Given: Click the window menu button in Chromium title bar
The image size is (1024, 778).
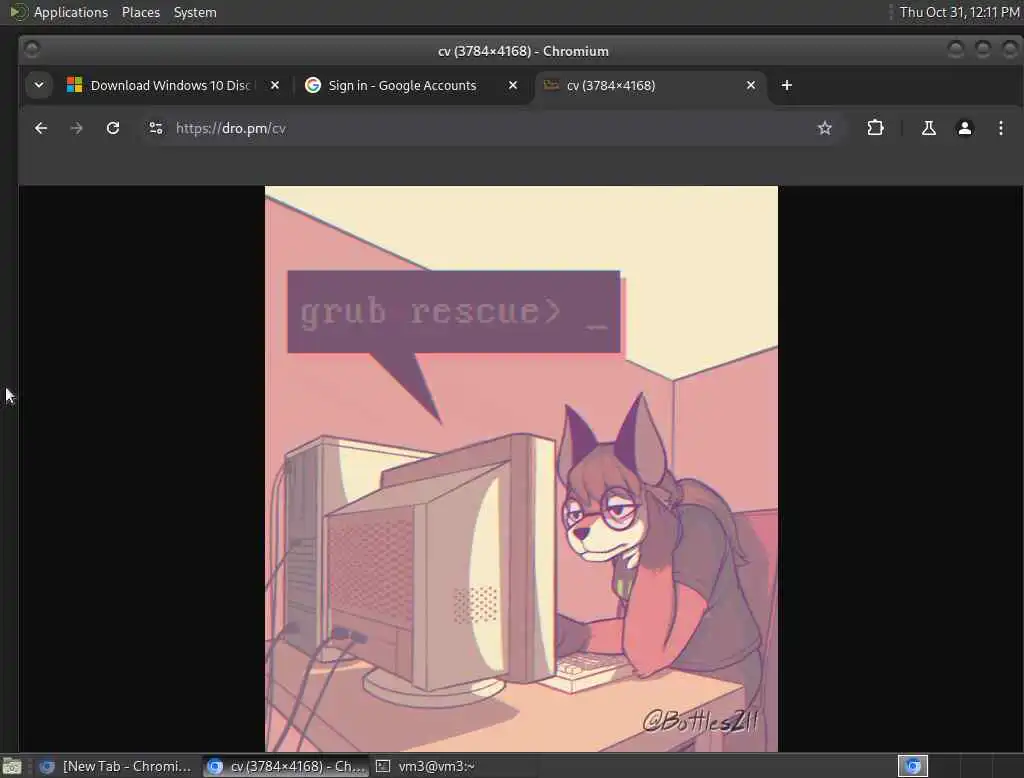Looking at the screenshot, I should click(31, 49).
